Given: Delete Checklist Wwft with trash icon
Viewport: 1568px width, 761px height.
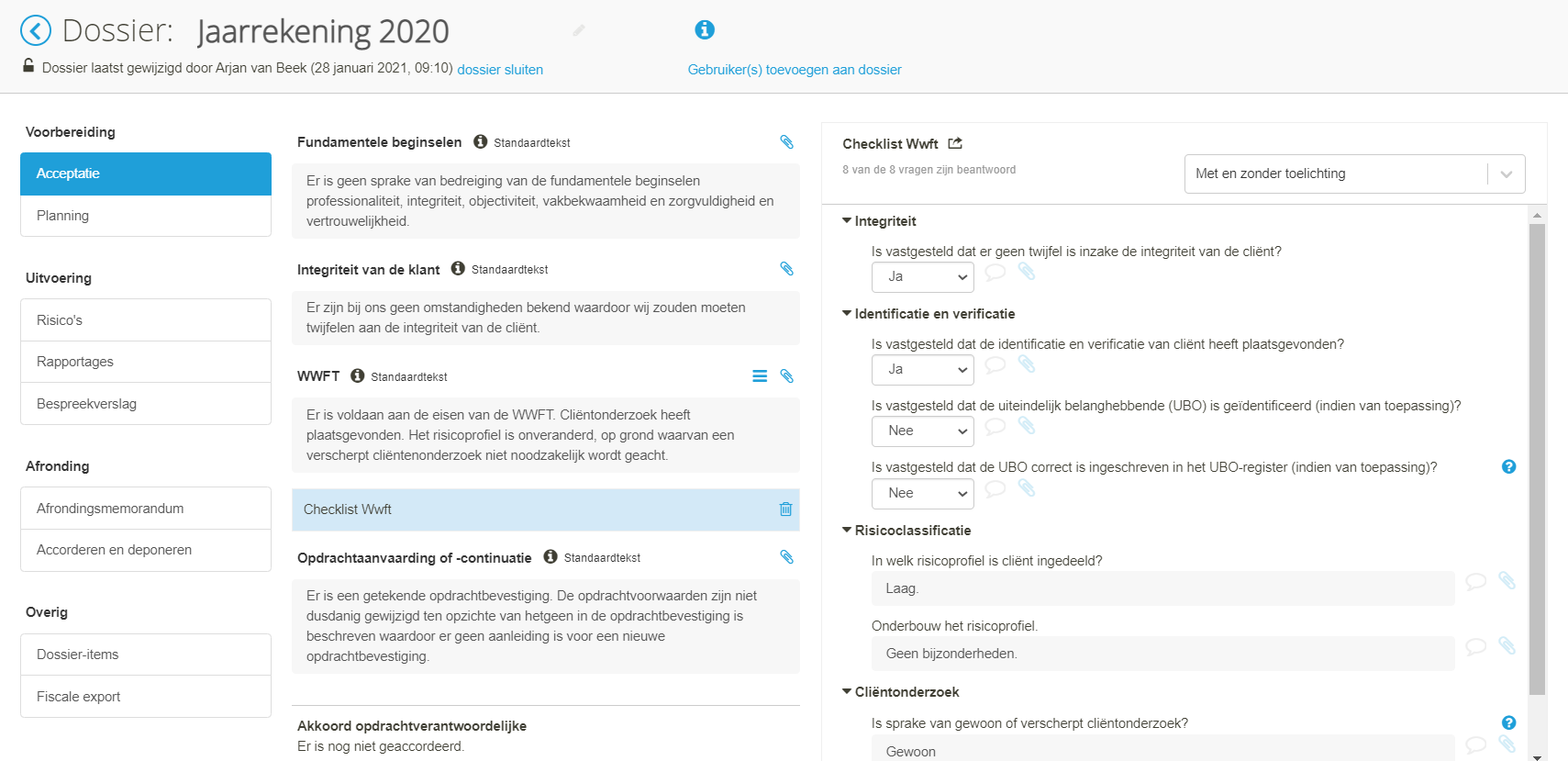Looking at the screenshot, I should 786,509.
